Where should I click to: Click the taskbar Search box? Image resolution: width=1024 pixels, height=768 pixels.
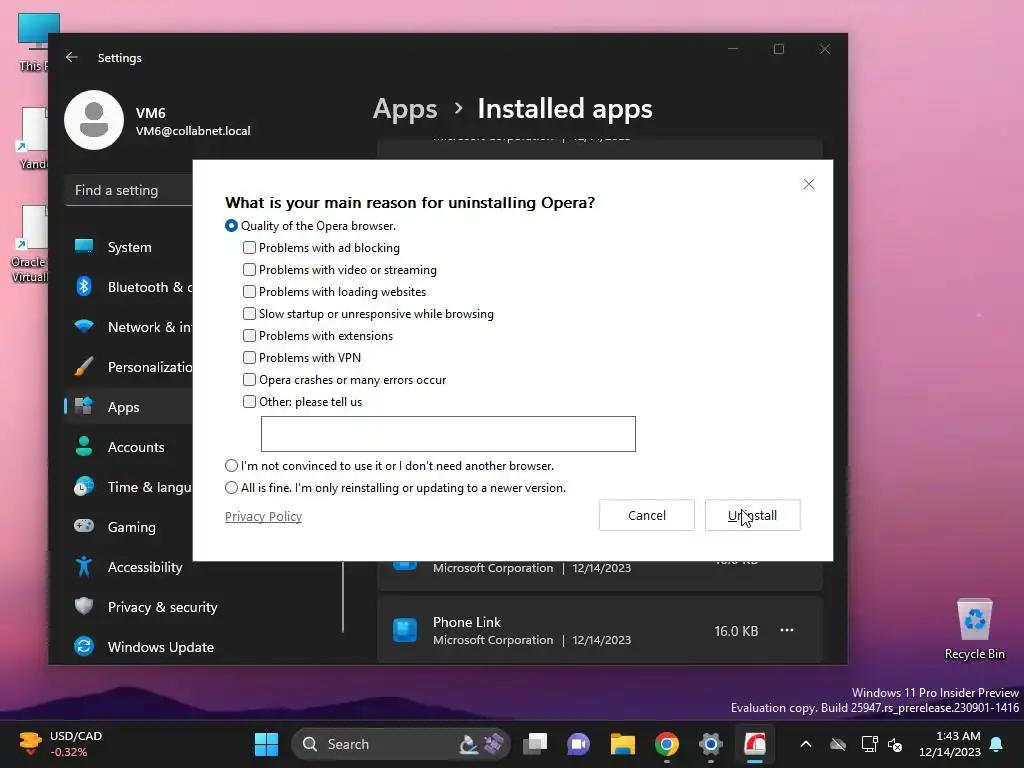pyautogui.click(x=400, y=744)
